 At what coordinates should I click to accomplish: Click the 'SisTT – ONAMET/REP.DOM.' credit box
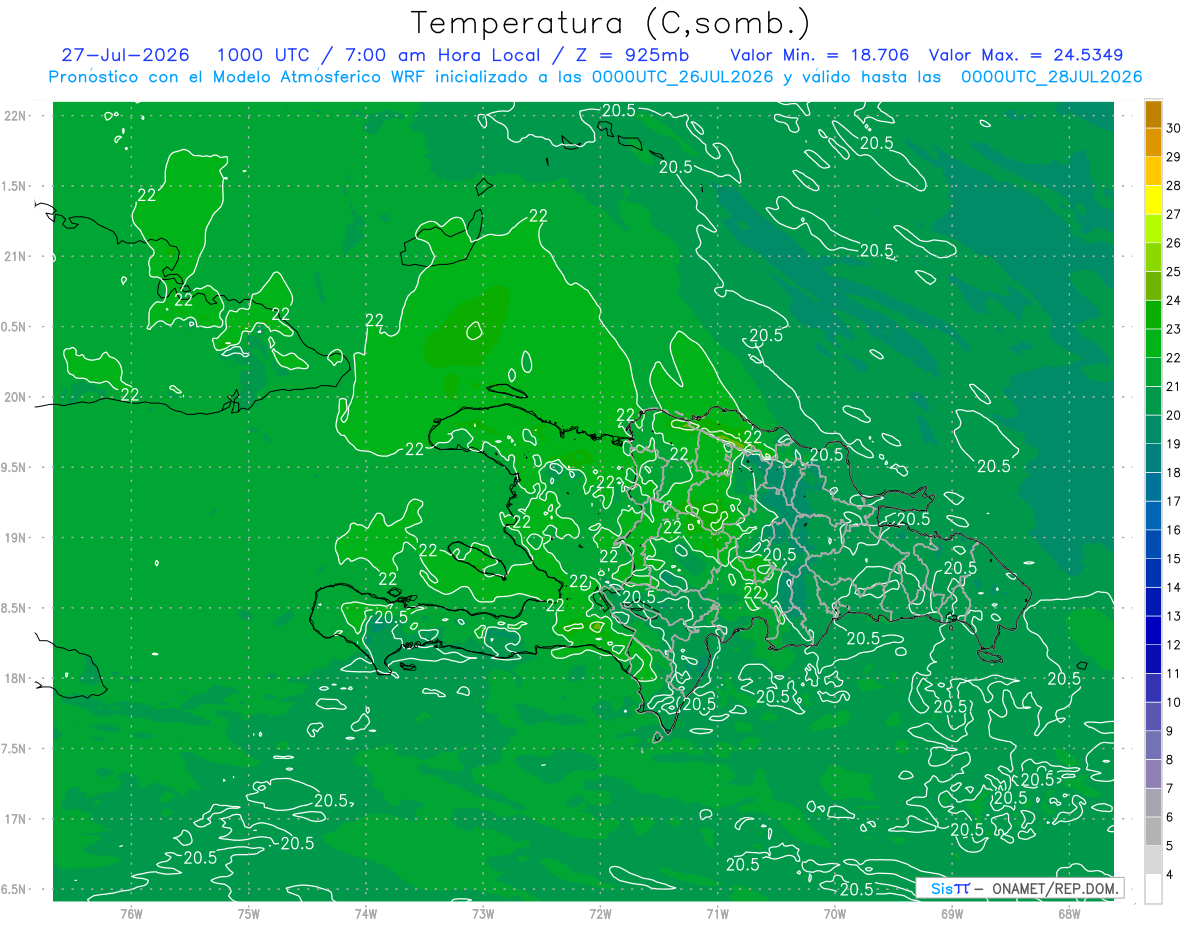[x=1019, y=888]
